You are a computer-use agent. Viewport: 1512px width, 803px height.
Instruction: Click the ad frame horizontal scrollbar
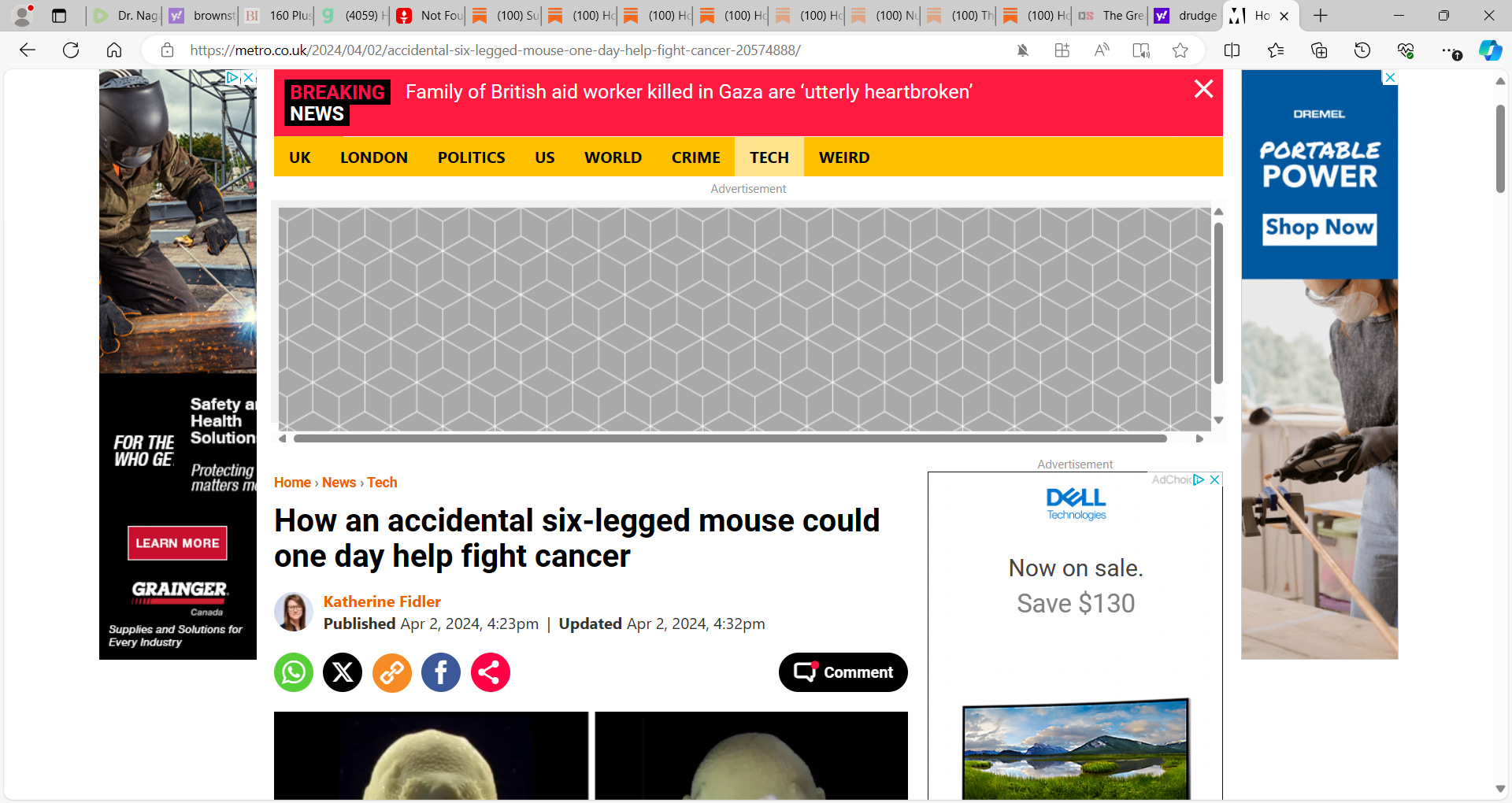(730, 439)
